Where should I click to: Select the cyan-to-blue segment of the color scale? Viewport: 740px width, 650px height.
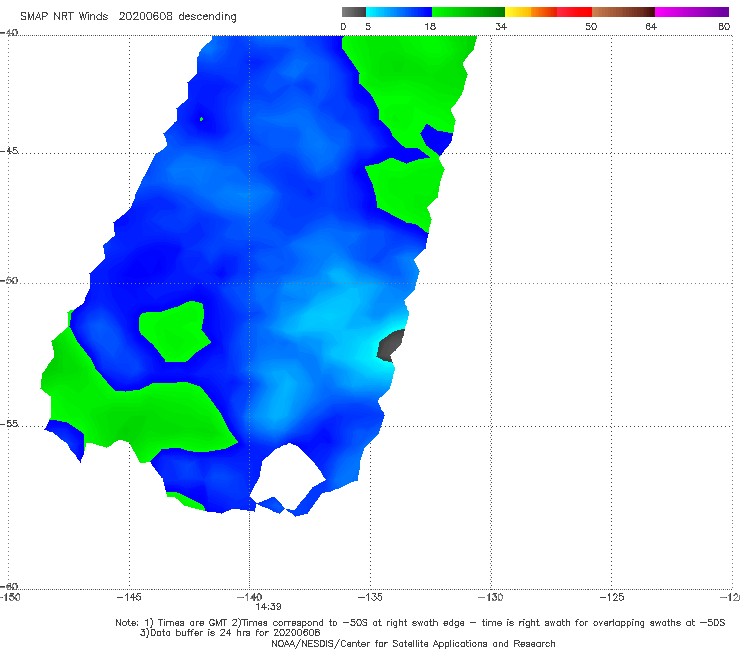pyautogui.click(x=399, y=12)
